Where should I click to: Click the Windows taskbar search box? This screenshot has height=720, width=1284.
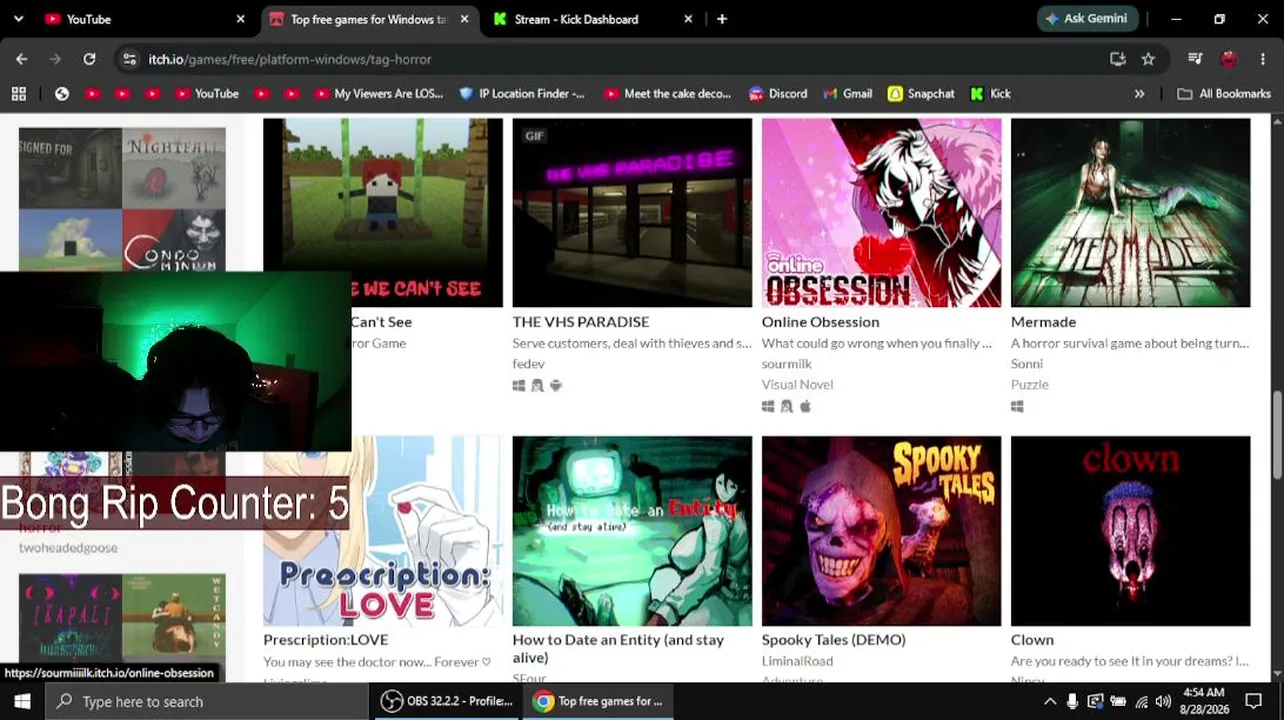(206, 701)
